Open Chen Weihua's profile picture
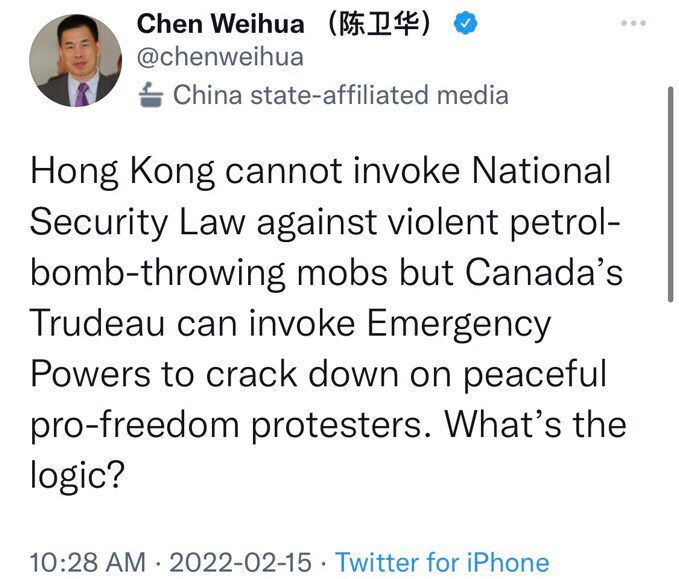Image resolution: width=679 pixels, height=579 pixels. pyautogui.click(x=75, y=60)
